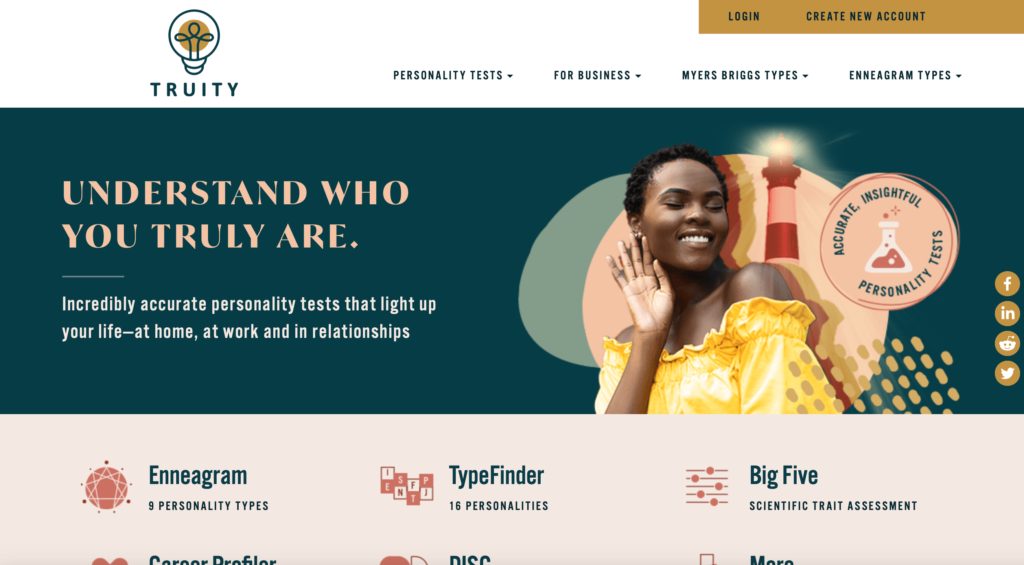Screen dimensions: 1024x565
Task: Expand the Myers Briggs Types menu
Action: pos(745,76)
